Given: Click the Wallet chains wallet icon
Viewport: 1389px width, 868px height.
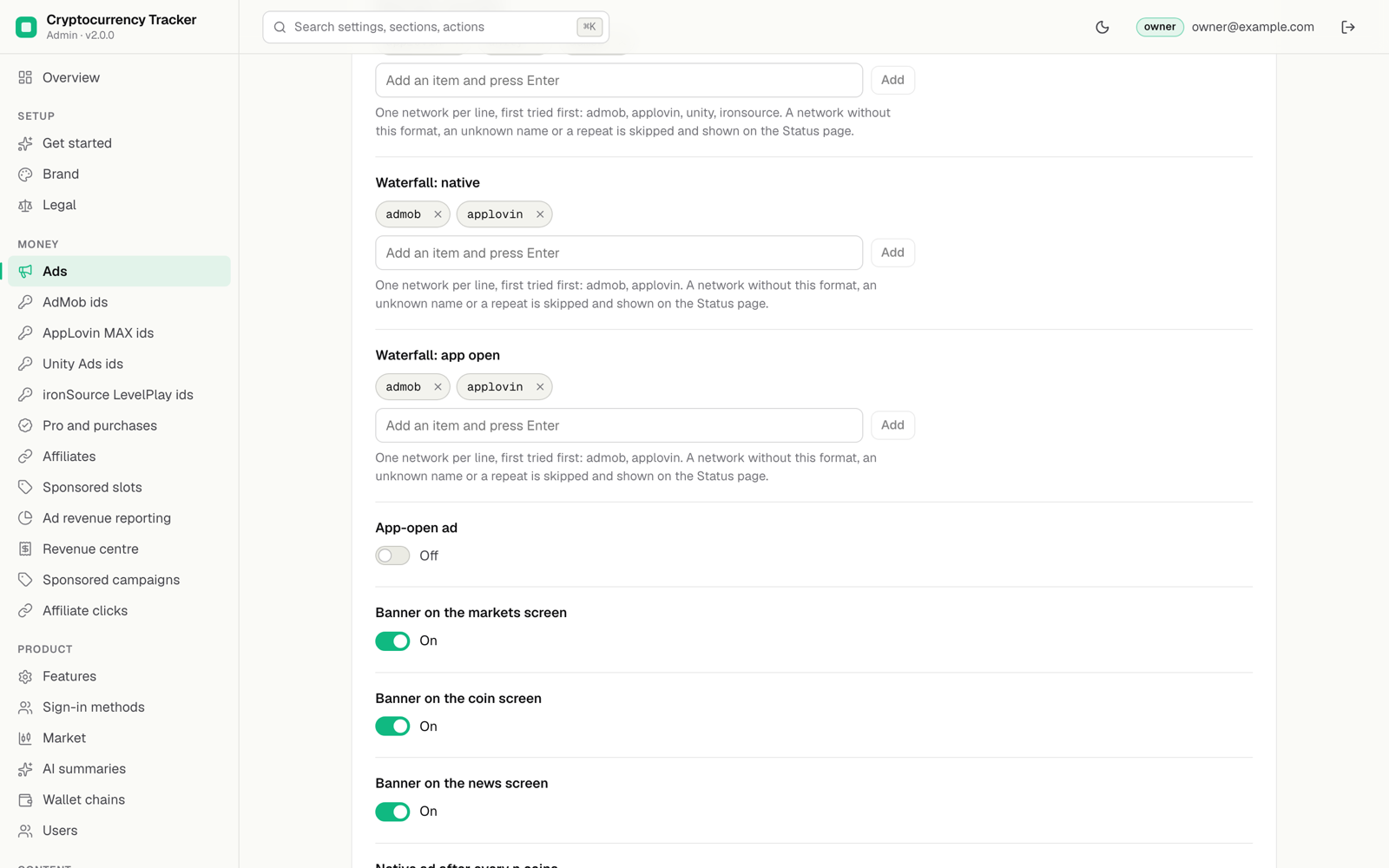Looking at the screenshot, I should pyautogui.click(x=25, y=799).
